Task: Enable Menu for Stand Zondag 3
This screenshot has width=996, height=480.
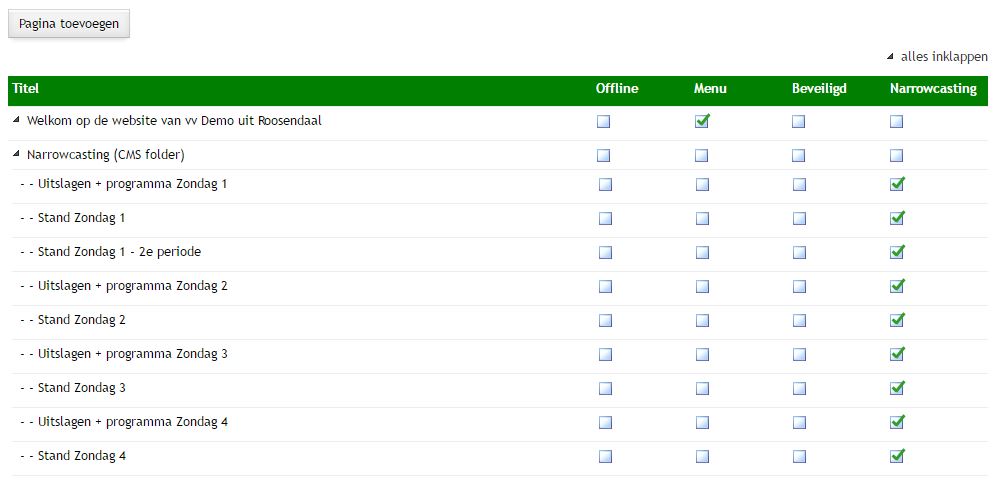Action: [702, 388]
